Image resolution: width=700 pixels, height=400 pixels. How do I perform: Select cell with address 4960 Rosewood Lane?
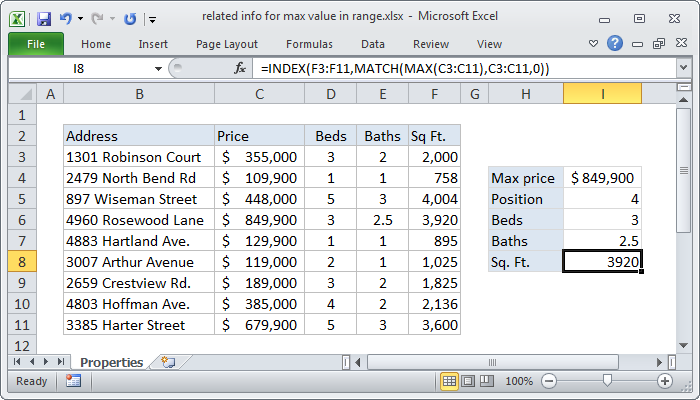click(x=137, y=220)
